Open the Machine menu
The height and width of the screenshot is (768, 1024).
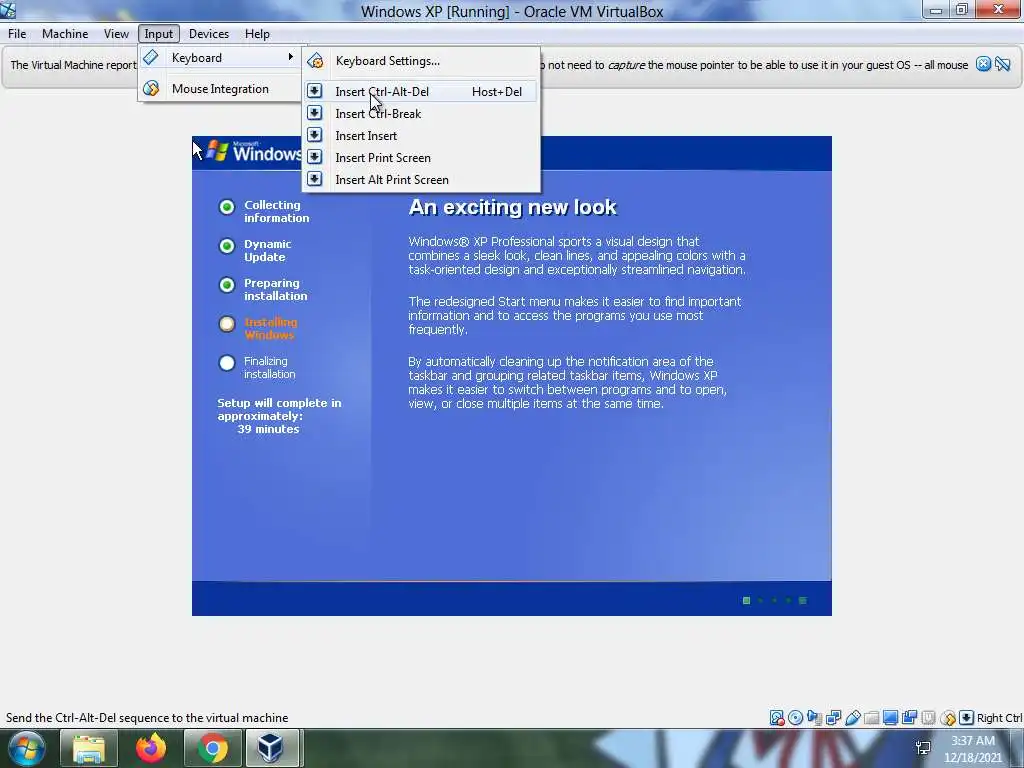click(x=65, y=34)
